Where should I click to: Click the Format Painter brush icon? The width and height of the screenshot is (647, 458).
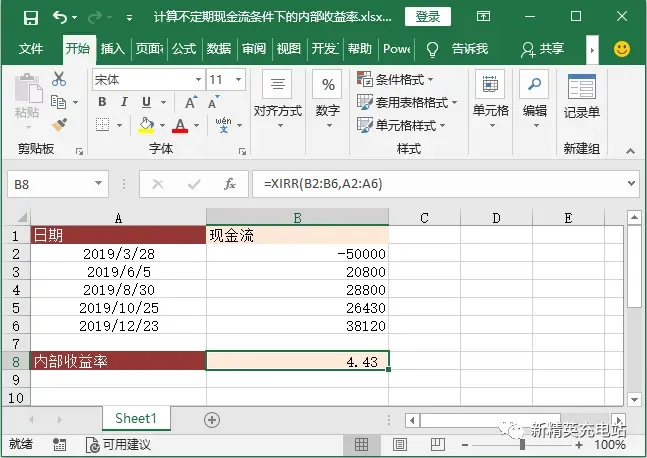tap(59, 125)
